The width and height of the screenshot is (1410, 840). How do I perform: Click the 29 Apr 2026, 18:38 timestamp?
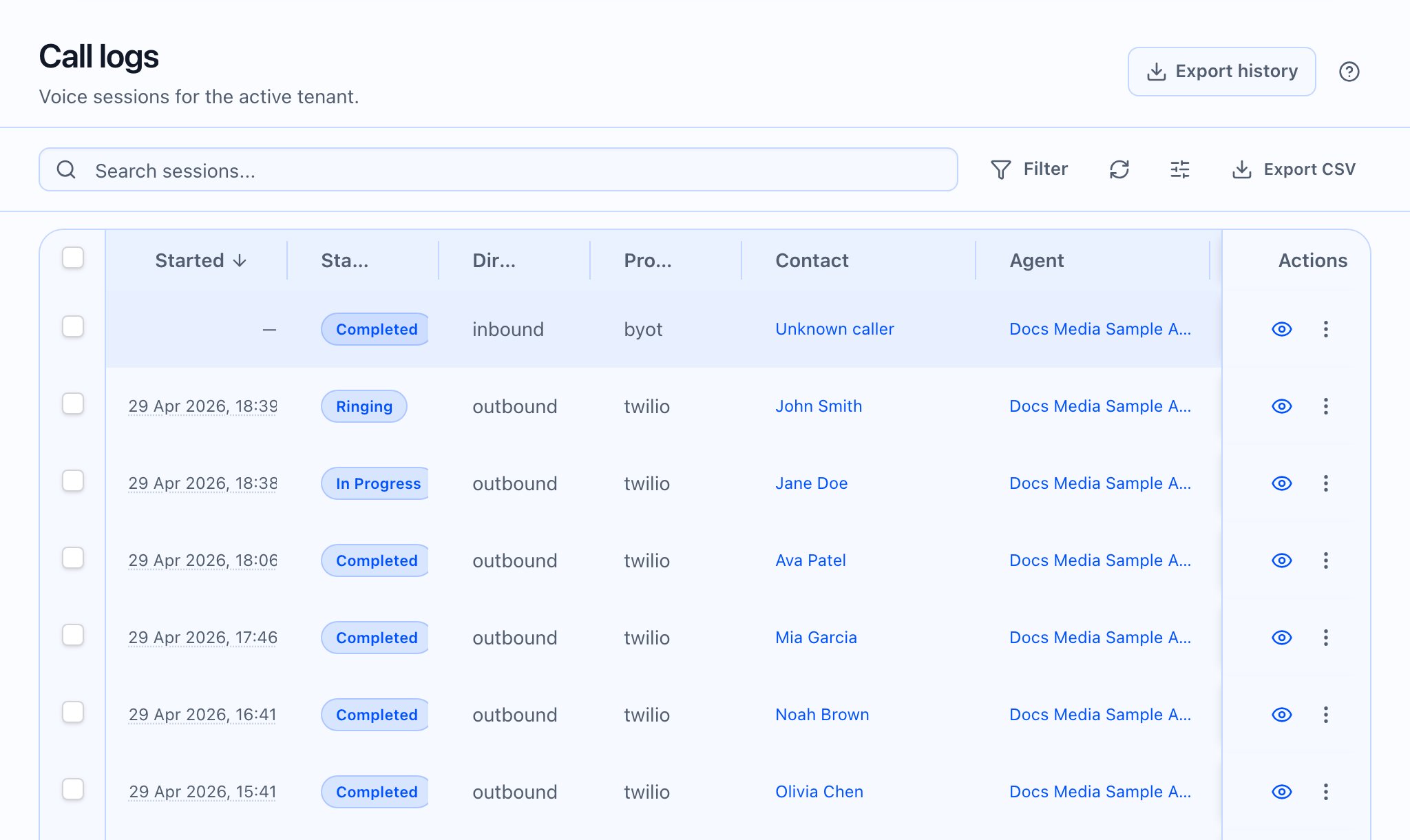click(202, 483)
